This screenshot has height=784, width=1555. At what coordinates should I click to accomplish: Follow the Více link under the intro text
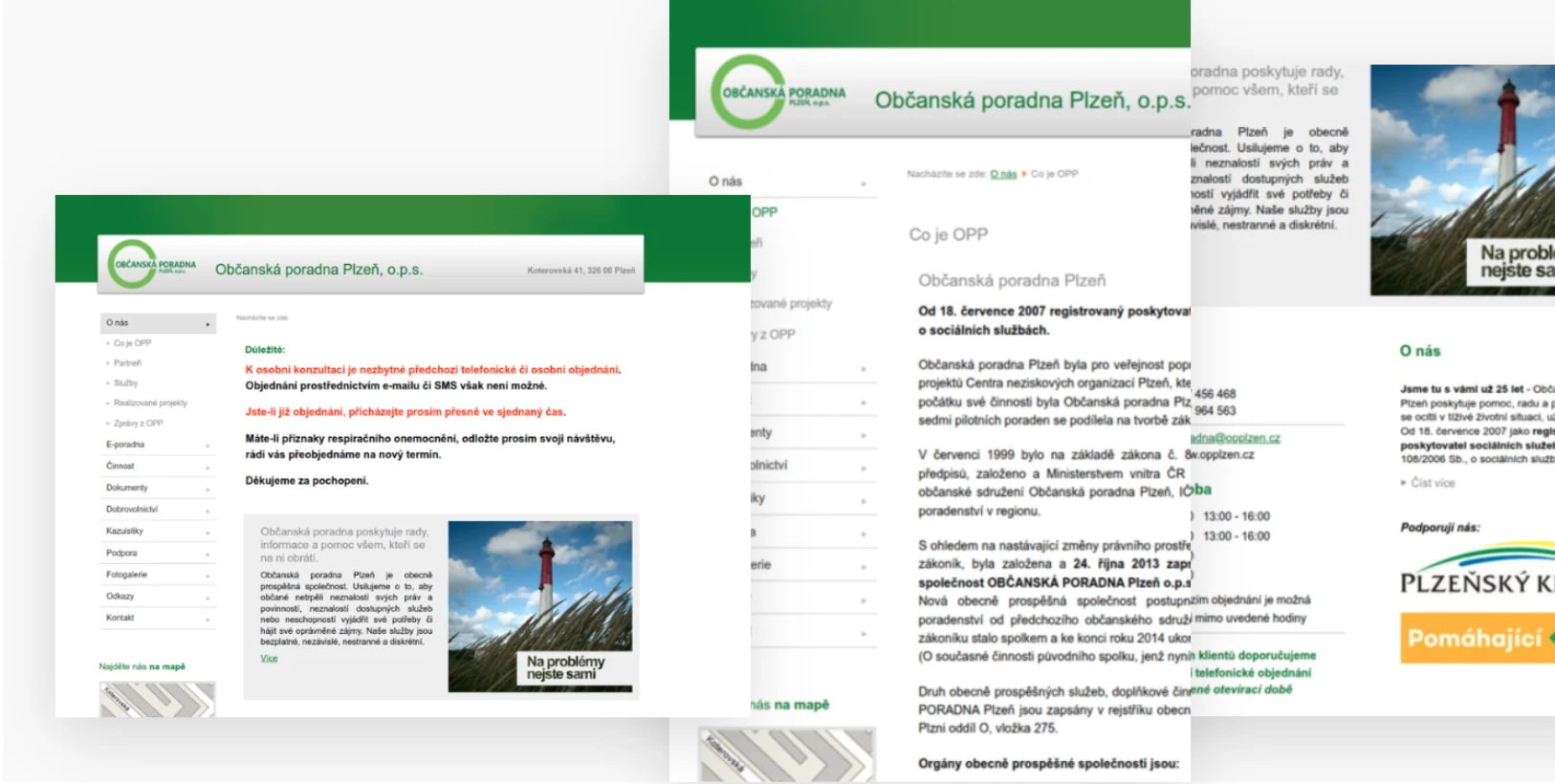tap(269, 658)
